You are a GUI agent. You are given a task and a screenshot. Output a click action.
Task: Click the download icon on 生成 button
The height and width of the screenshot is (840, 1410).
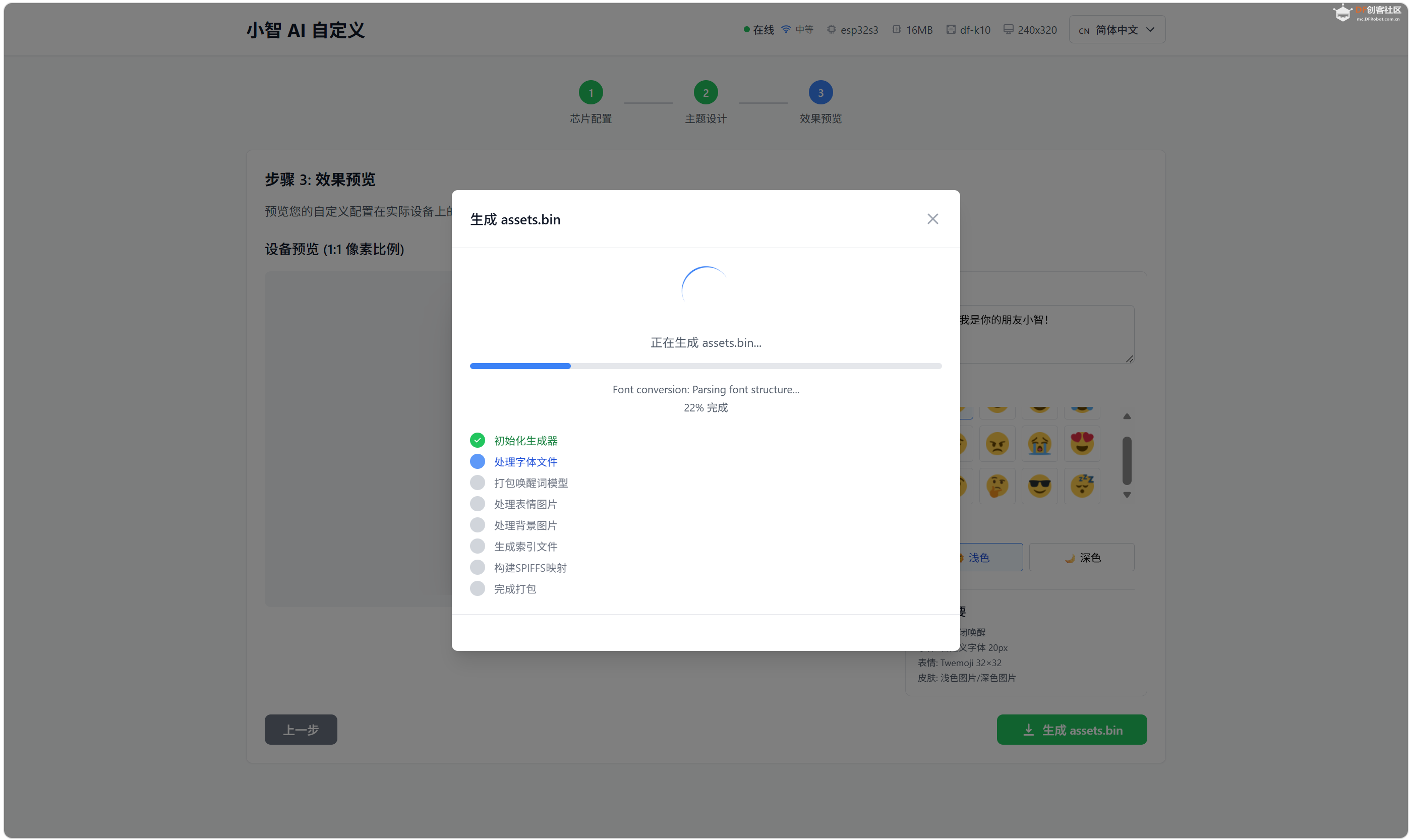click(x=1028, y=730)
